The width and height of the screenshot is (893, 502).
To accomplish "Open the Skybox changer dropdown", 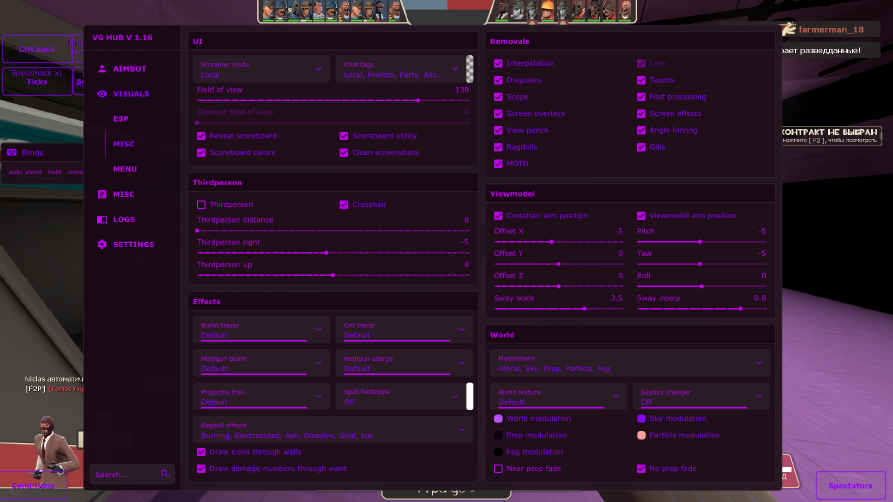I will [x=701, y=397].
